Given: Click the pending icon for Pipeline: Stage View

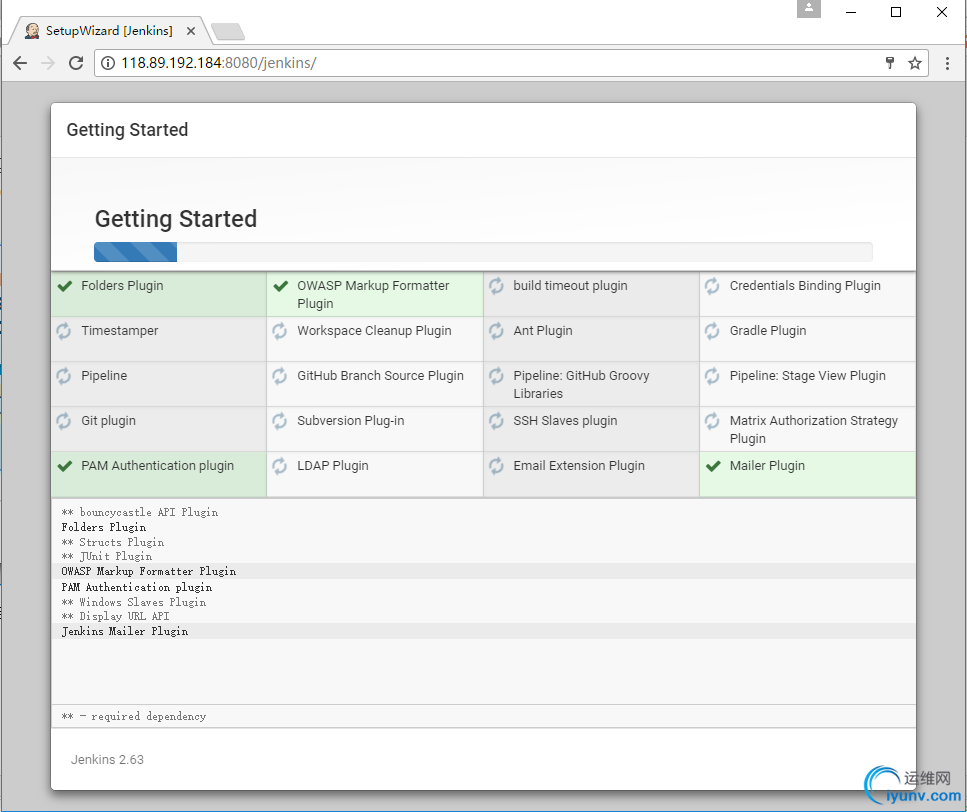Looking at the screenshot, I should (x=712, y=376).
